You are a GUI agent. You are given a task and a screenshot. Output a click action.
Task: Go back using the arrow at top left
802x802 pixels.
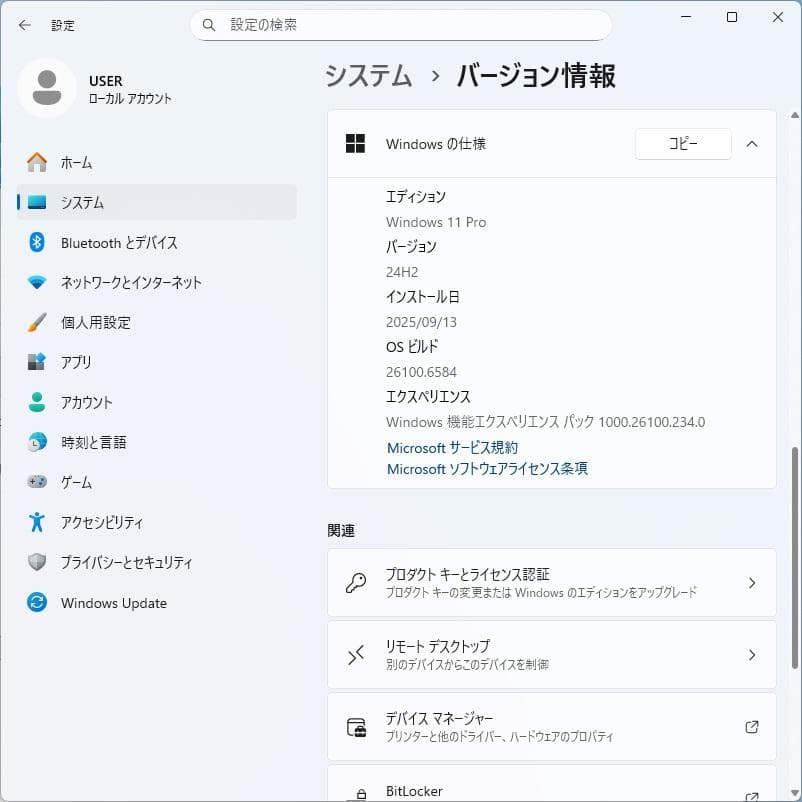[x=23, y=25]
